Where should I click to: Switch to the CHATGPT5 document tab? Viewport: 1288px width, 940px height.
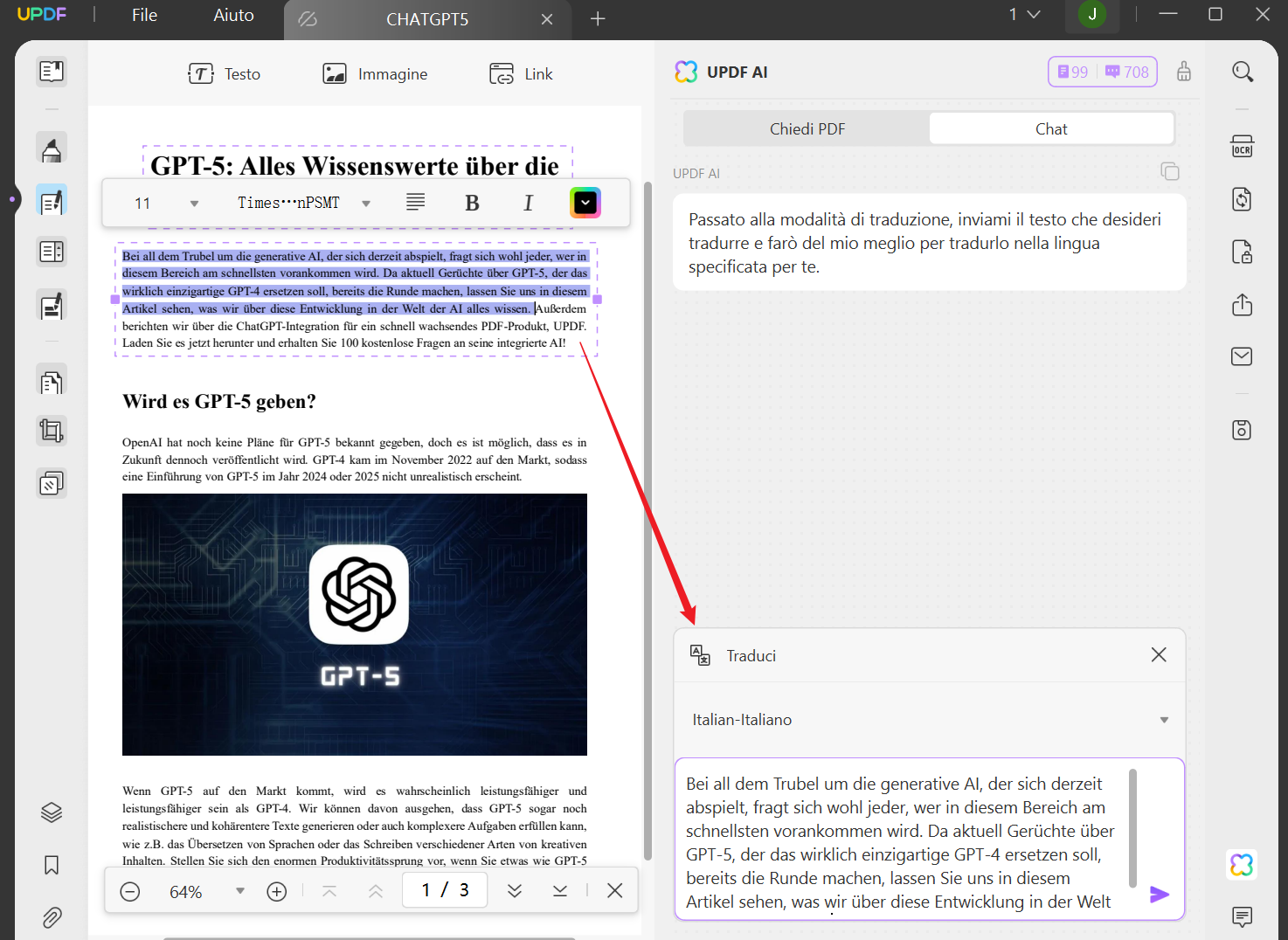point(427,19)
